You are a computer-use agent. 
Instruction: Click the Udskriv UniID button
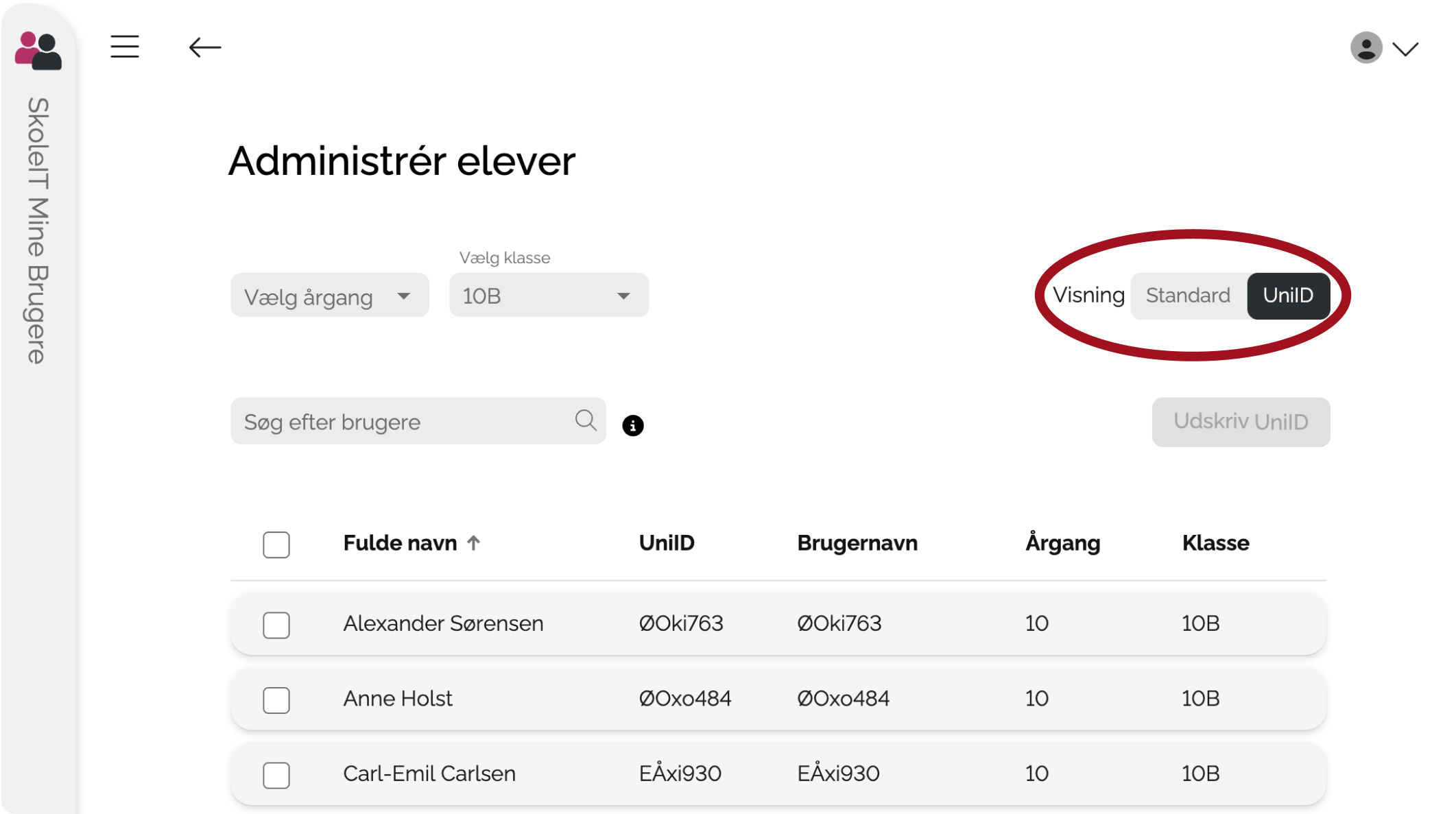(x=1240, y=422)
